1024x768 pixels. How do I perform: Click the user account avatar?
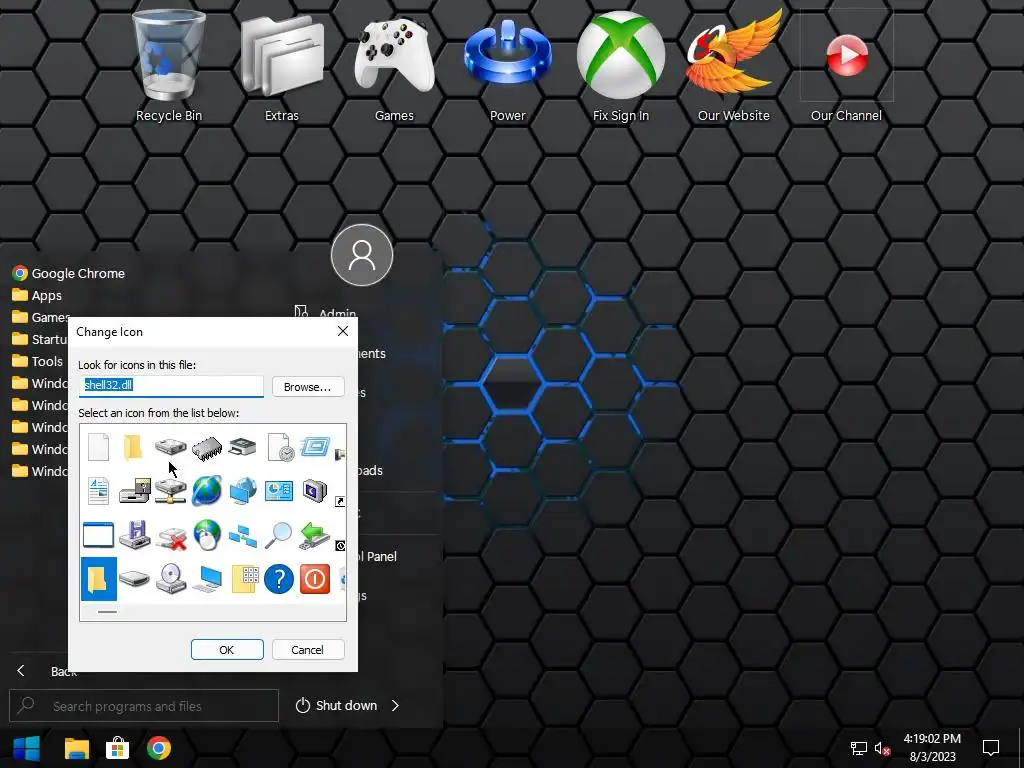click(x=362, y=255)
